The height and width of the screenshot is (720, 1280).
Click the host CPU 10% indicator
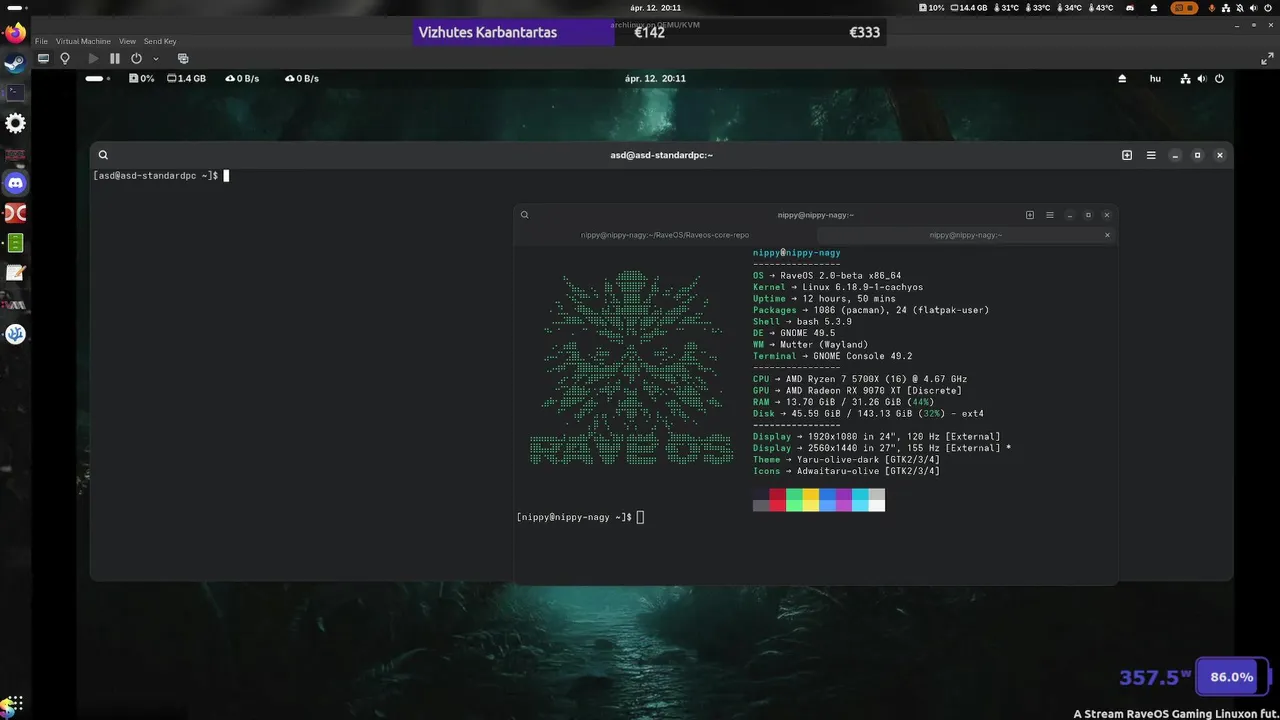coord(930,8)
